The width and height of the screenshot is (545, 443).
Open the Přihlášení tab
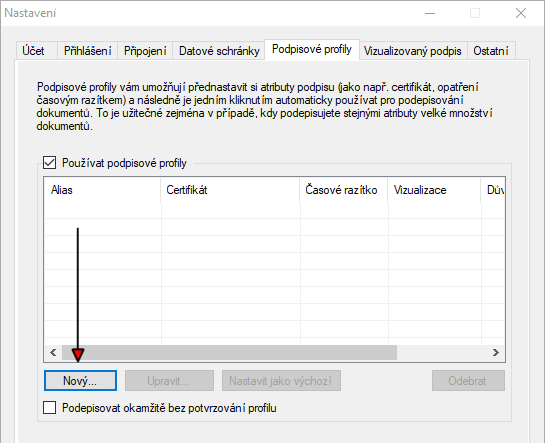click(87, 51)
